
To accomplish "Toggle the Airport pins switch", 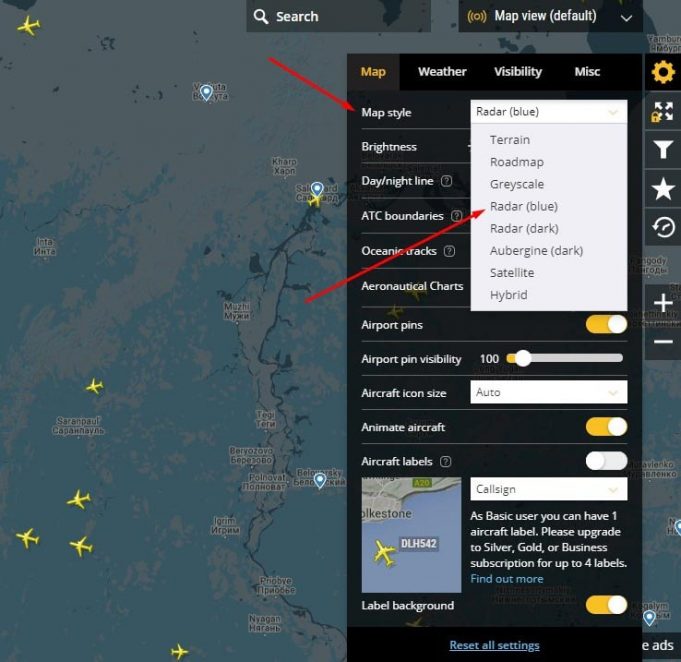I will tap(606, 325).
